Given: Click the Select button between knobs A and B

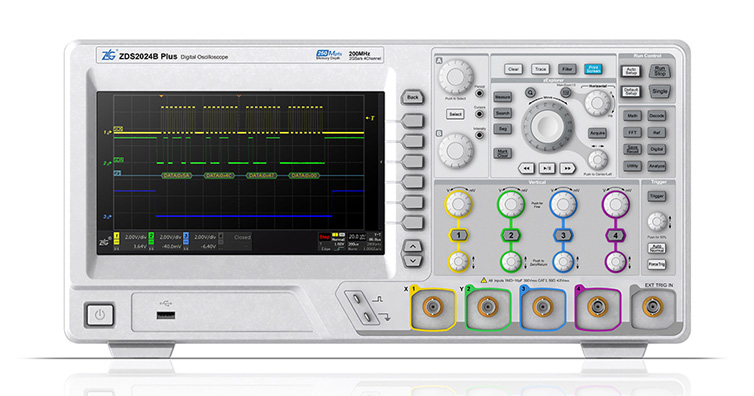Looking at the screenshot, I should pos(455,114).
